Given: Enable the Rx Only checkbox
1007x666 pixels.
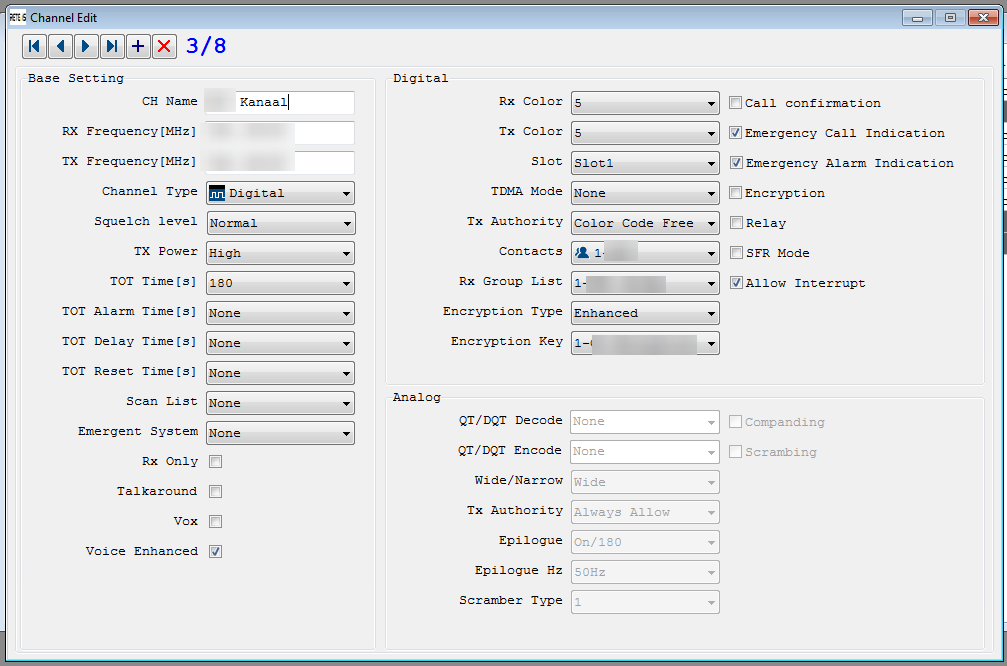Looking at the screenshot, I should coord(215,462).
